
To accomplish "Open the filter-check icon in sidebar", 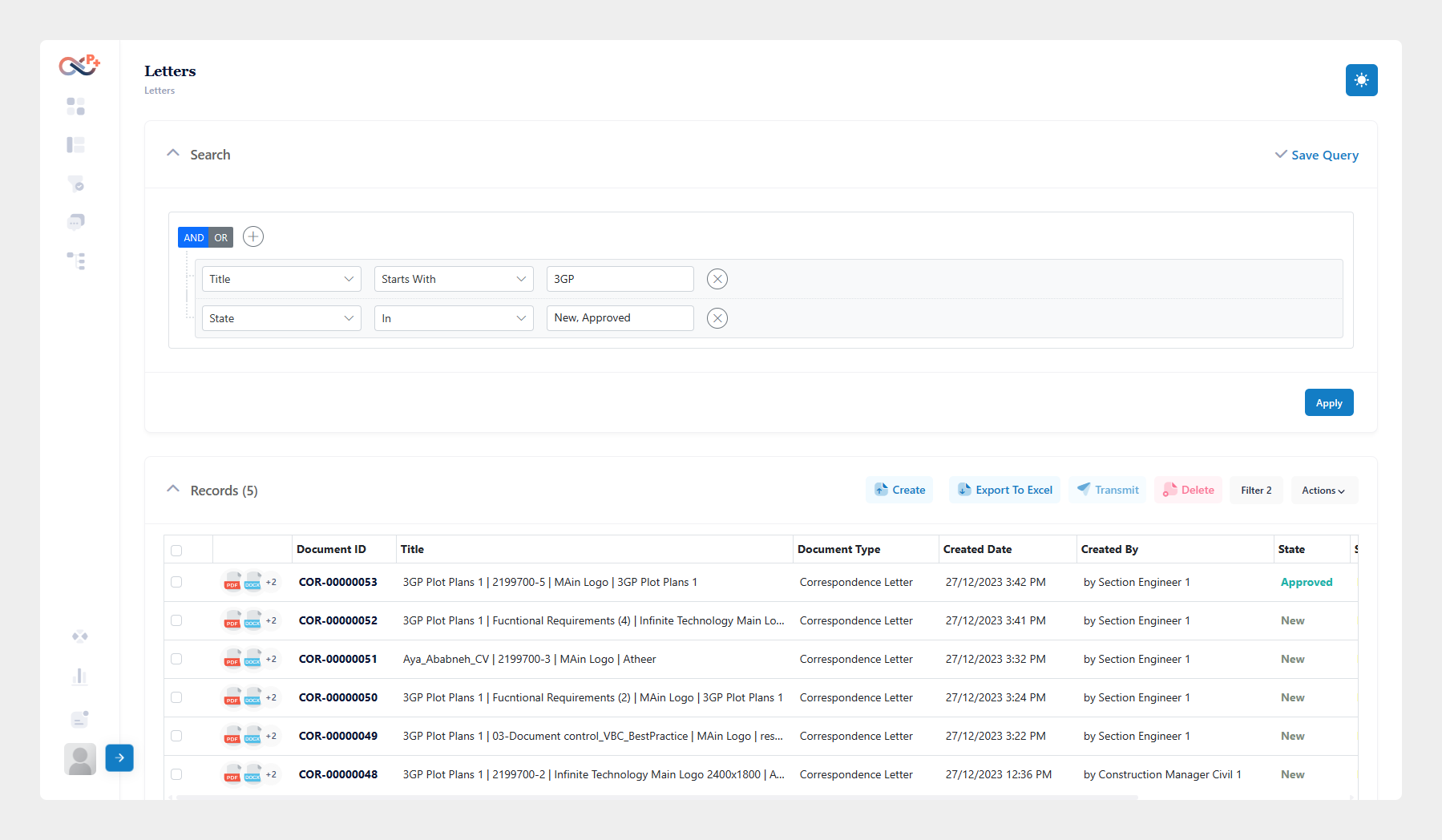I will pos(76,184).
